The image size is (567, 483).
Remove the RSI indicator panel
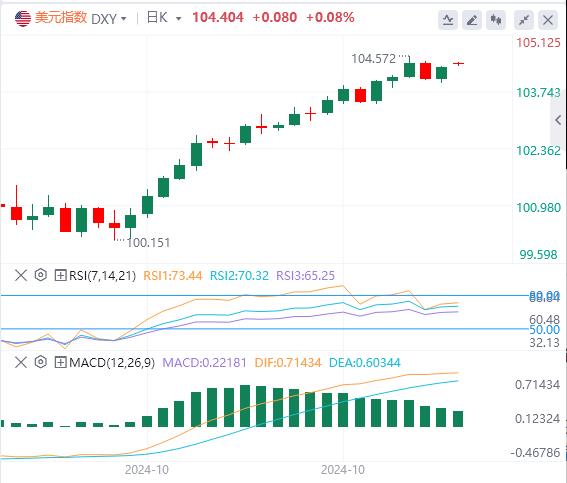click(x=21, y=275)
